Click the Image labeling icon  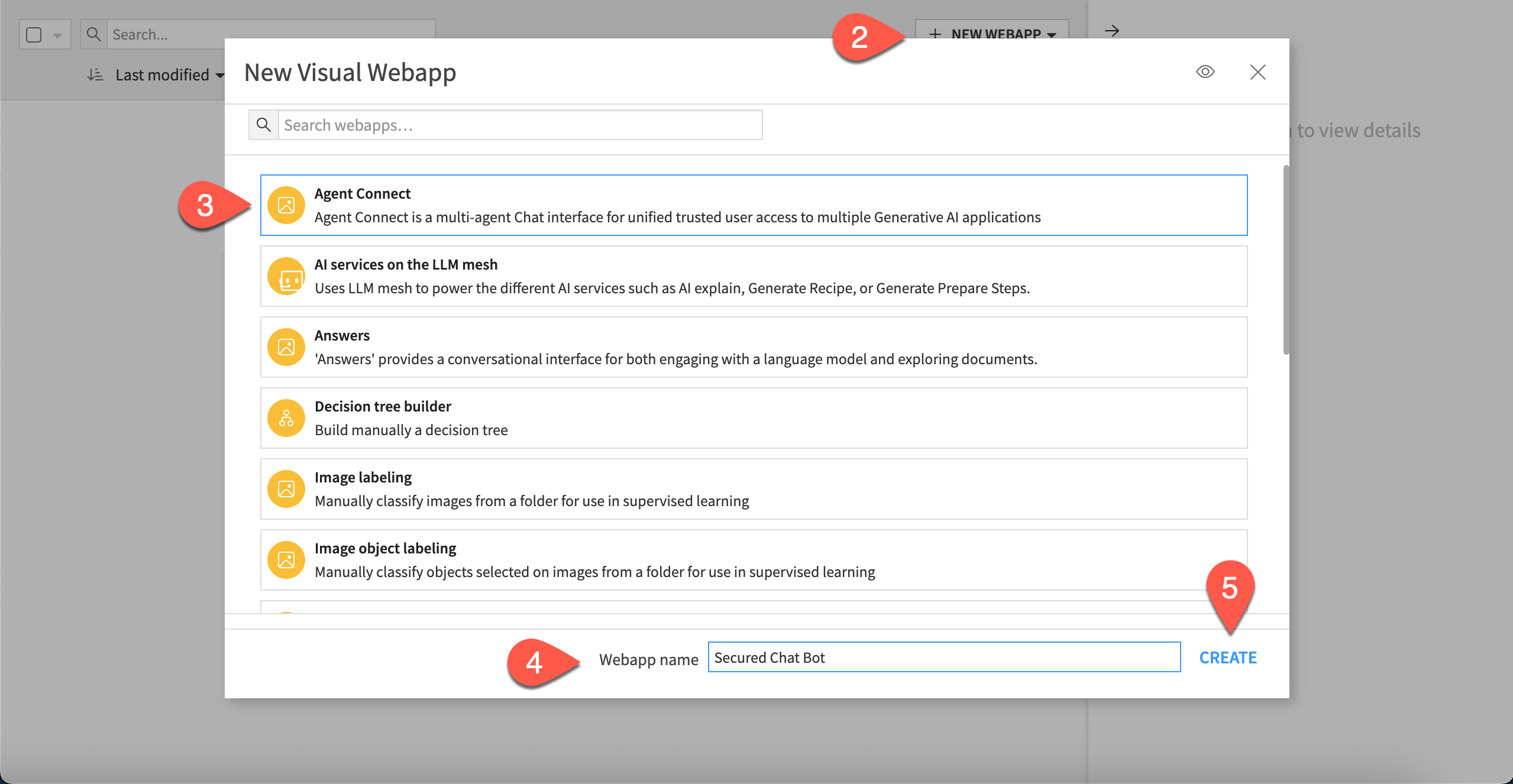286,489
